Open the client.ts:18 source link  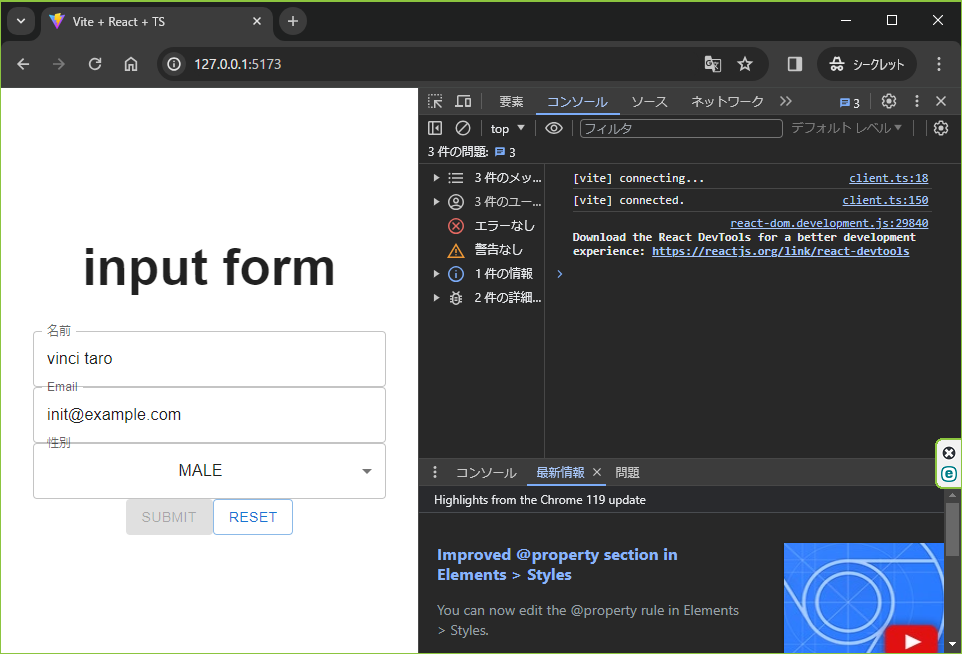(x=888, y=178)
